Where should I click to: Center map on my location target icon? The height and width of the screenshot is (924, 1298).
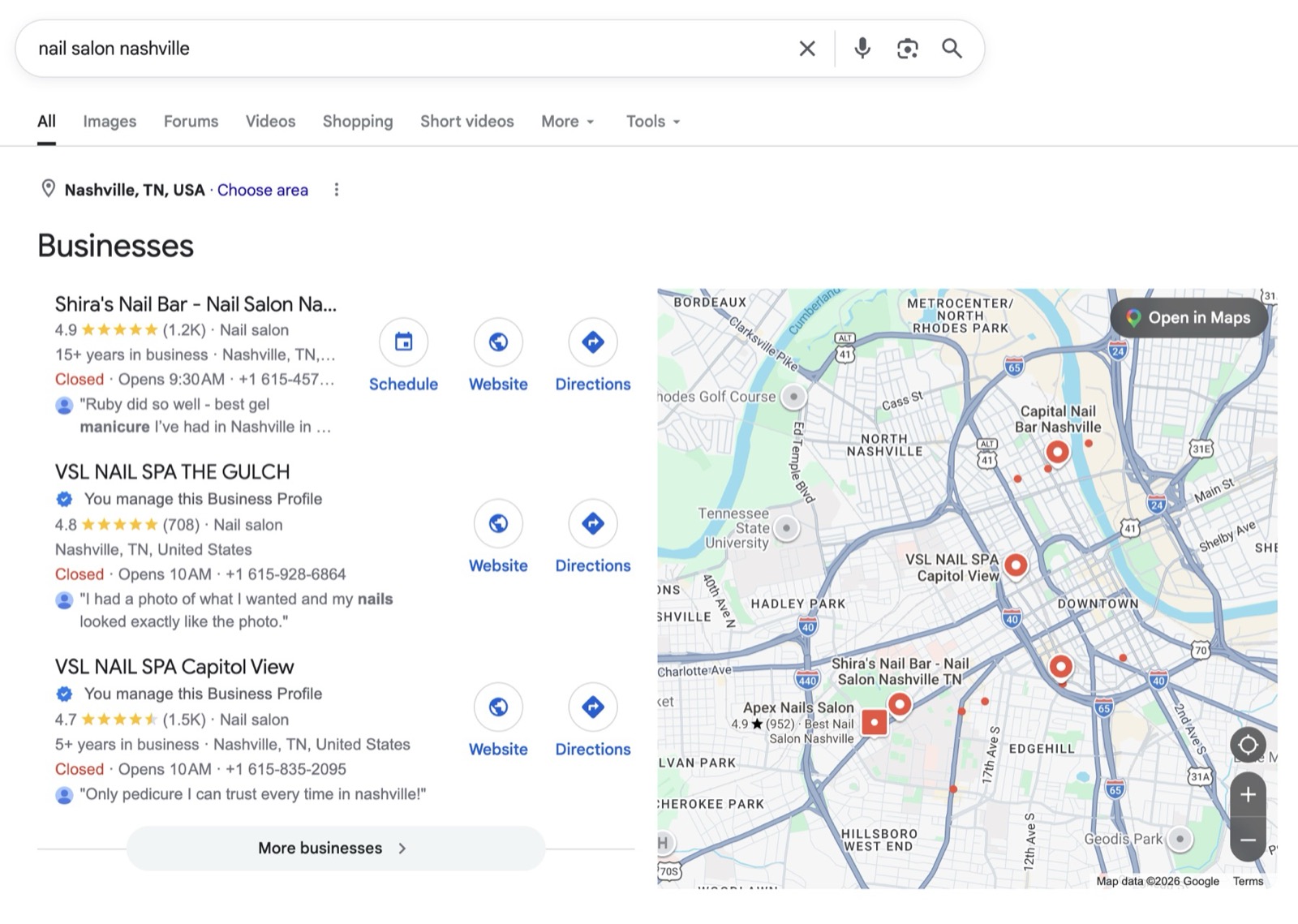point(1248,745)
